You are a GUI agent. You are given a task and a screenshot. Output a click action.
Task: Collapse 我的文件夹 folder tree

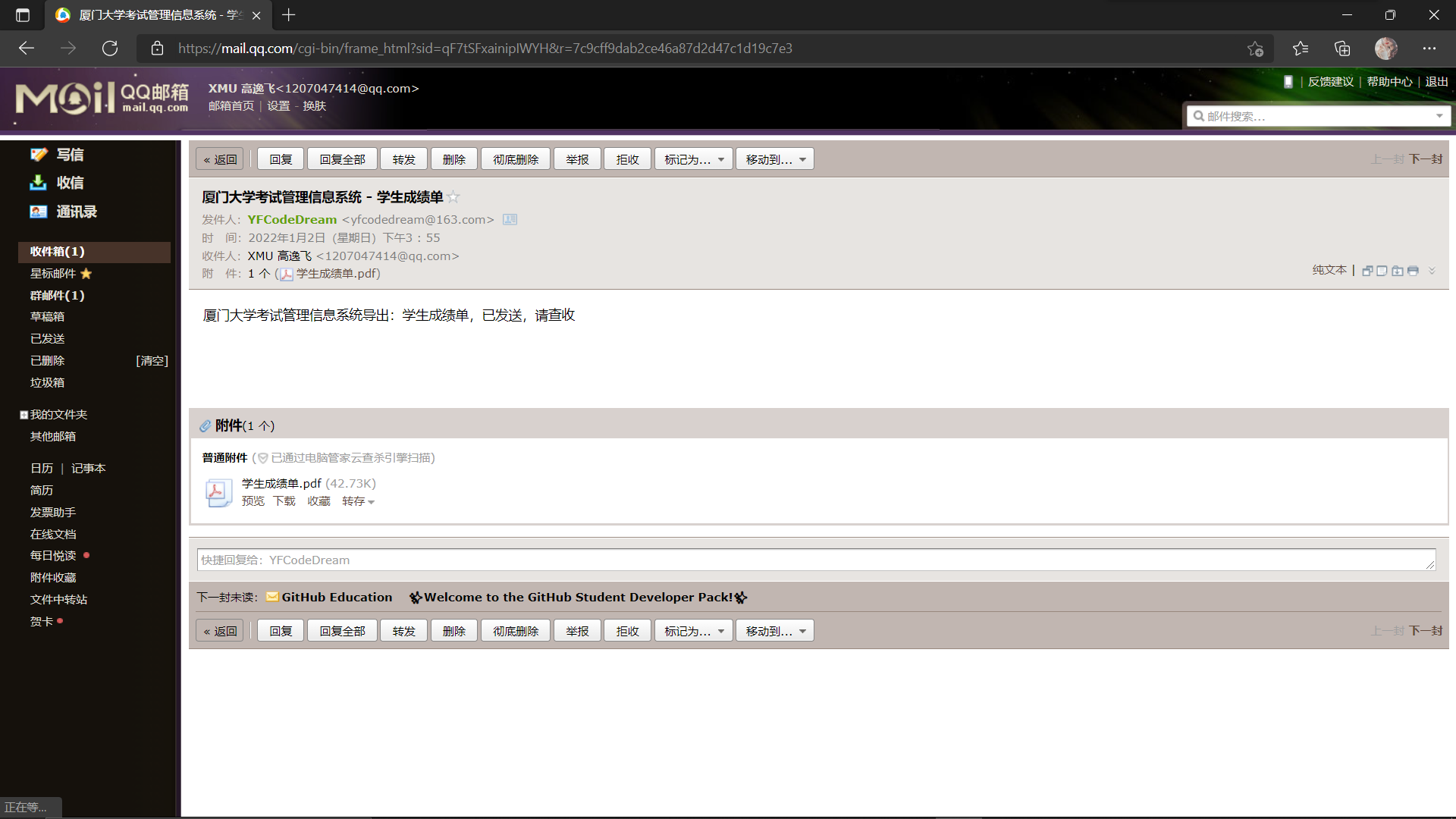[24, 415]
